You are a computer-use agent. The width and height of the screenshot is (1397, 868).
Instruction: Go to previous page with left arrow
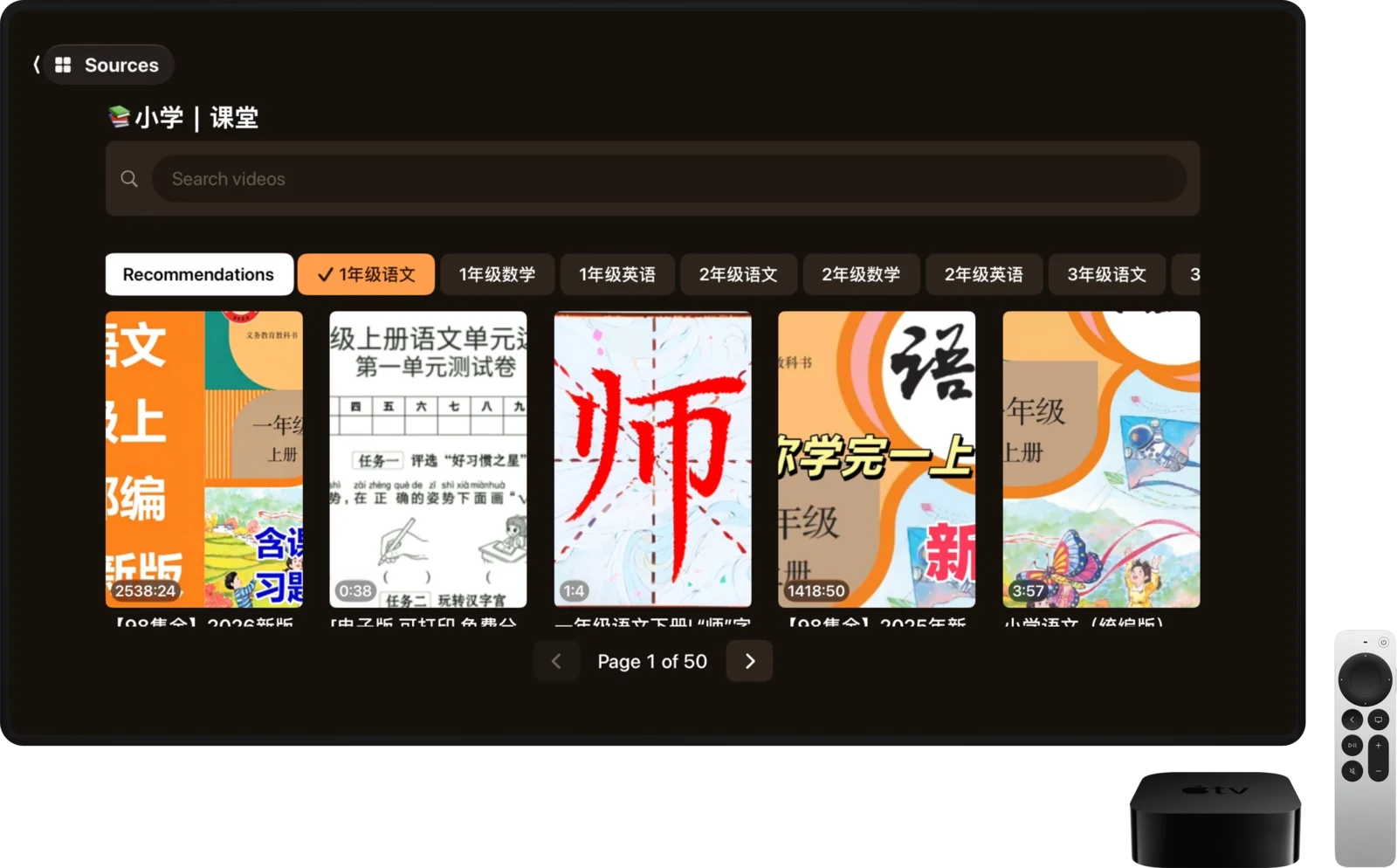[556, 661]
